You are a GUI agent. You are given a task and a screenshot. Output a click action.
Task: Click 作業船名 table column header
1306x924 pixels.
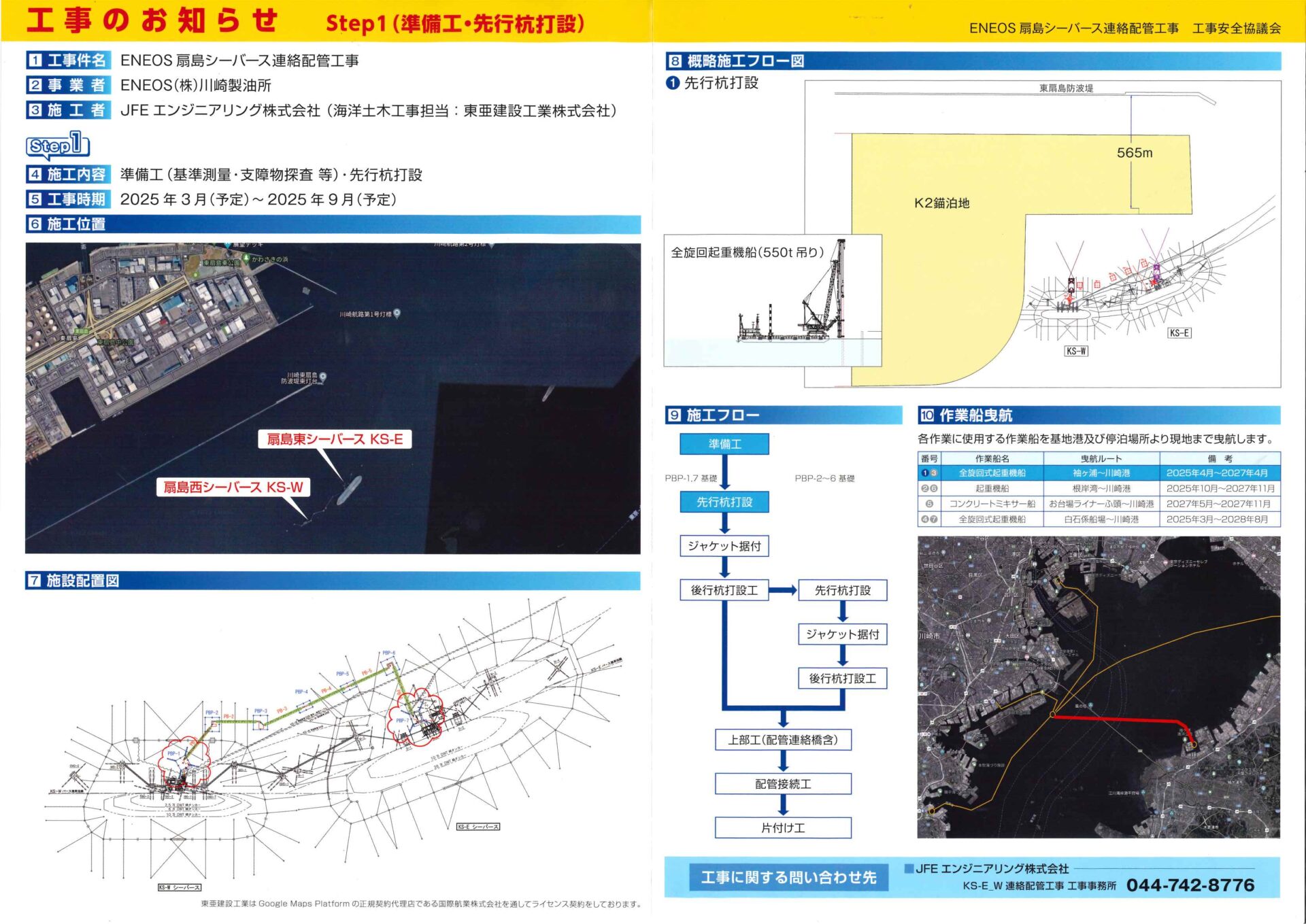(x=992, y=459)
